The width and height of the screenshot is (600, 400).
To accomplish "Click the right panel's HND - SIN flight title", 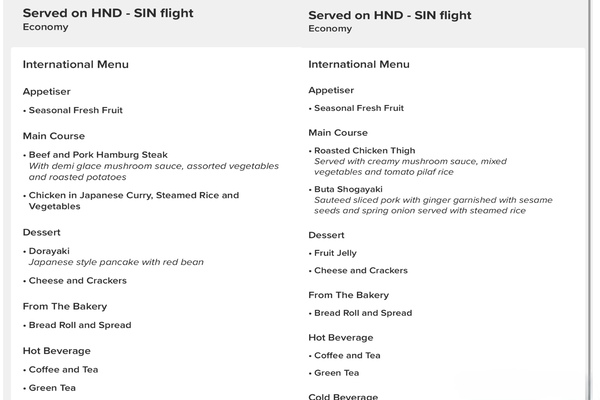I will (x=389, y=16).
